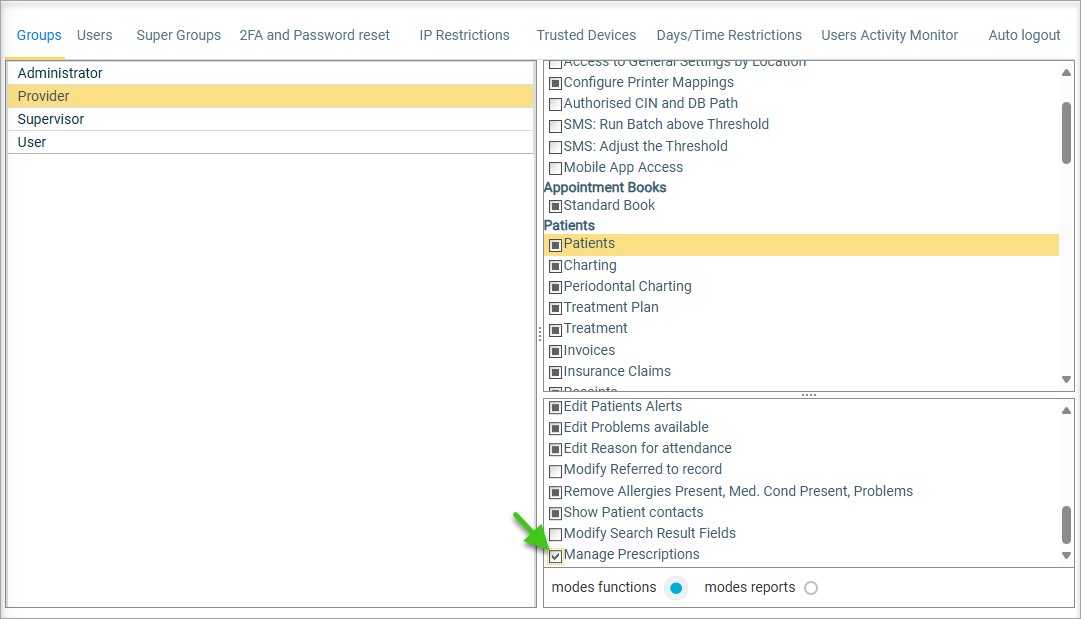The image size is (1081, 619).
Task: Click the Insurance Claims label
Action: pyautogui.click(x=617, y=372)
